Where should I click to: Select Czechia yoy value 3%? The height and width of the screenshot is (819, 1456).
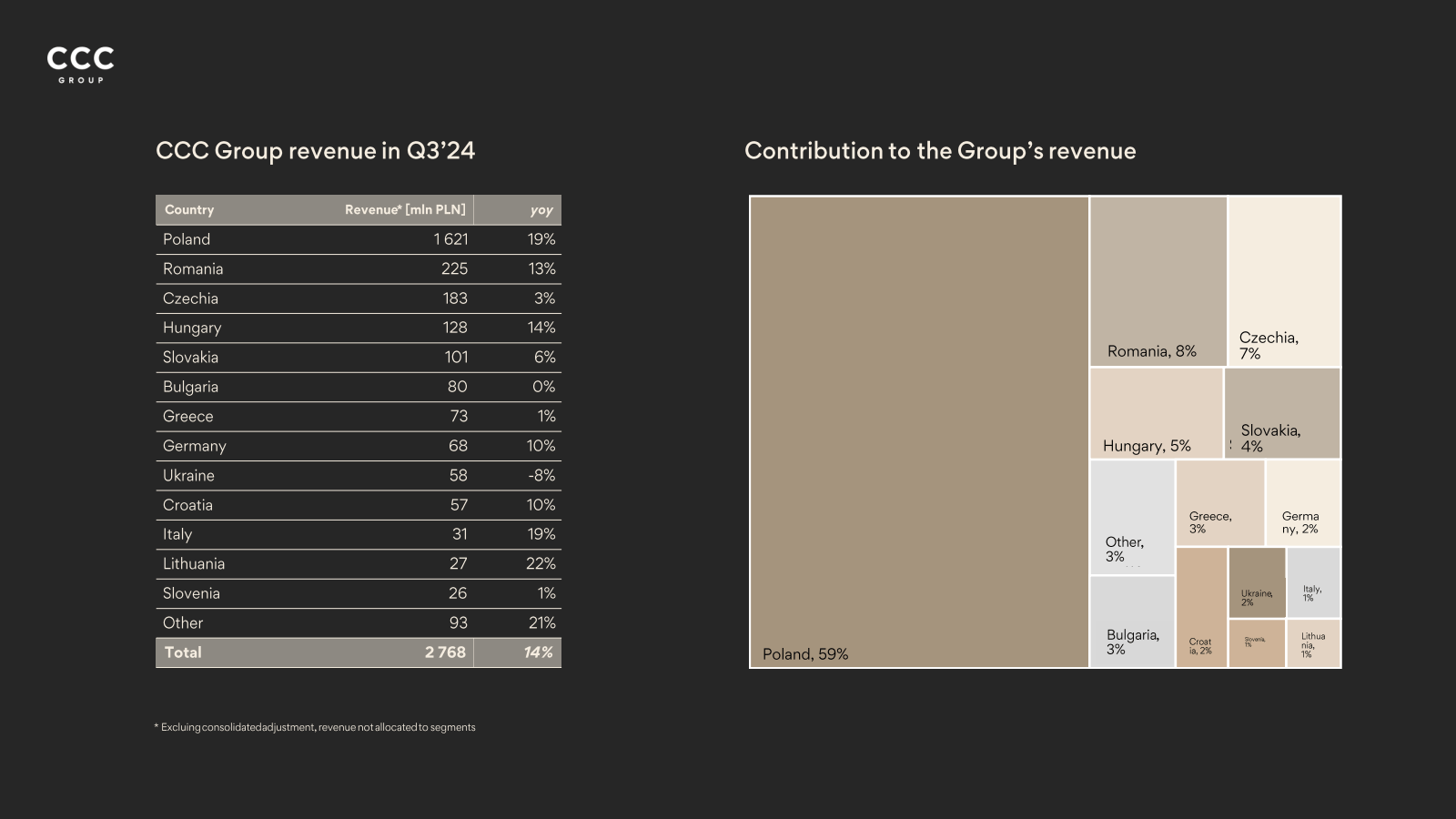point(544,298)
